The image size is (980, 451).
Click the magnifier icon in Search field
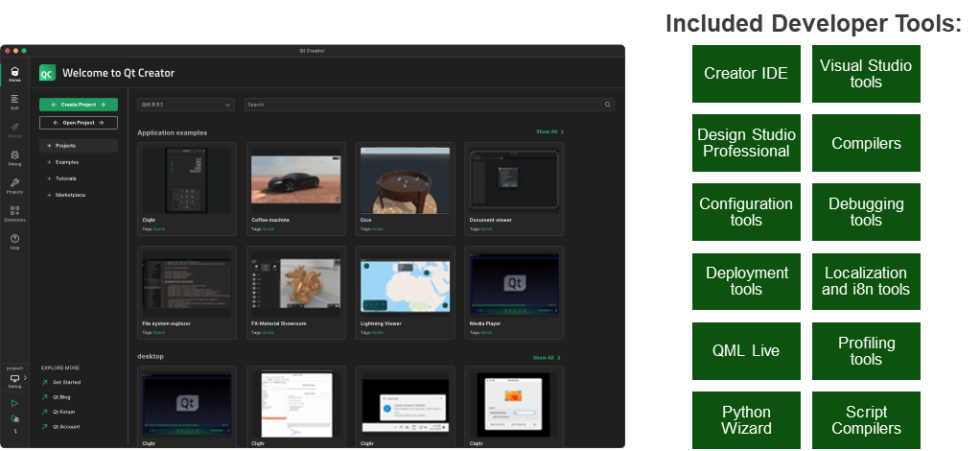(x=608, y=104)
